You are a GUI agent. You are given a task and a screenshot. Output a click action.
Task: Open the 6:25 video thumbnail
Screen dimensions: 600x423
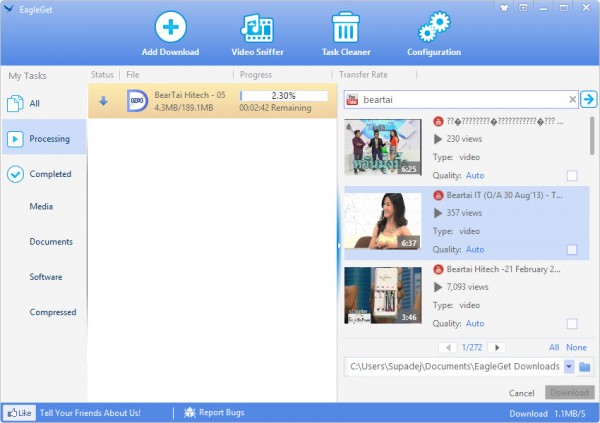(383, 147)
